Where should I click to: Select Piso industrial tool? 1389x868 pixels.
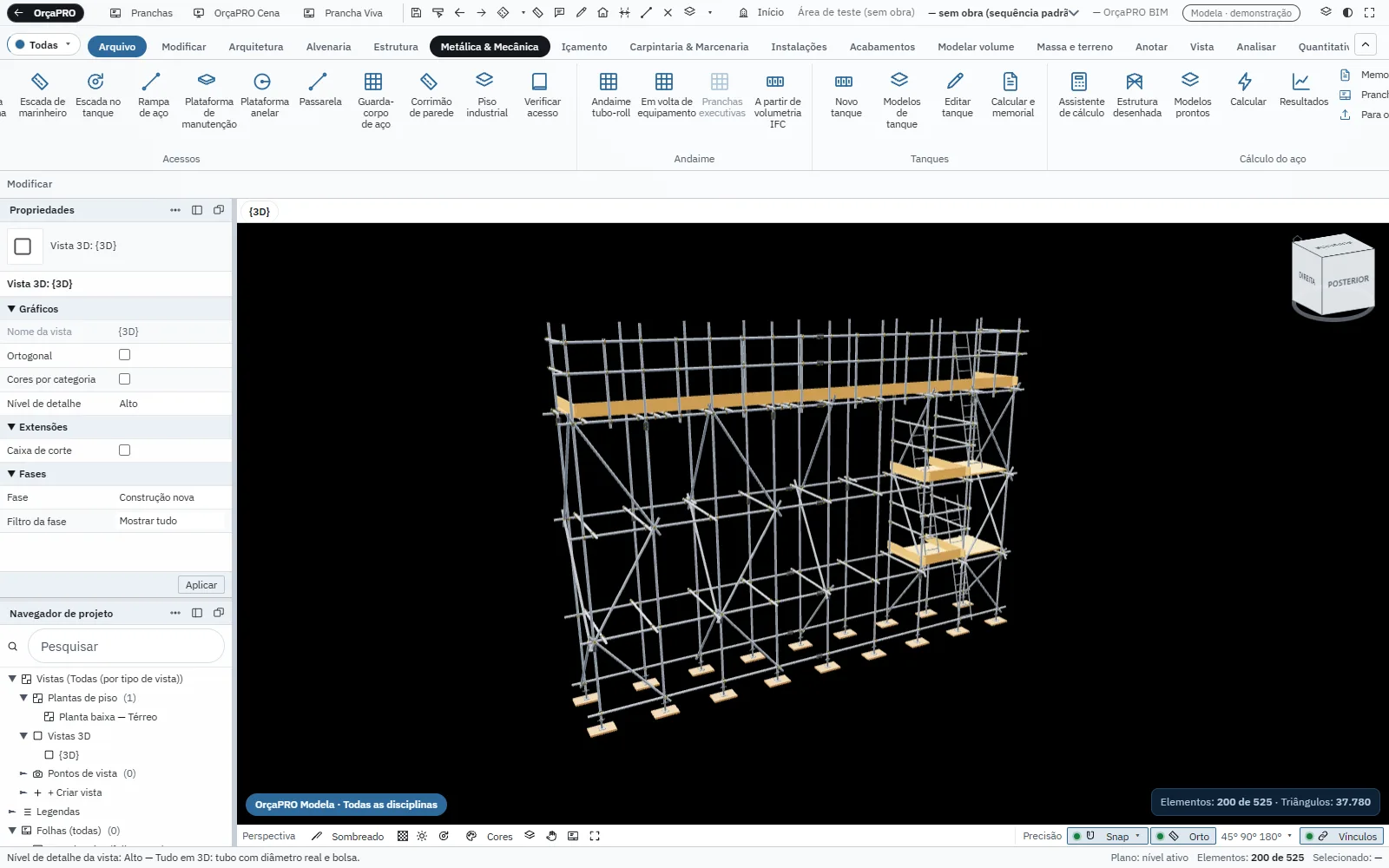[x=486, y=95]
